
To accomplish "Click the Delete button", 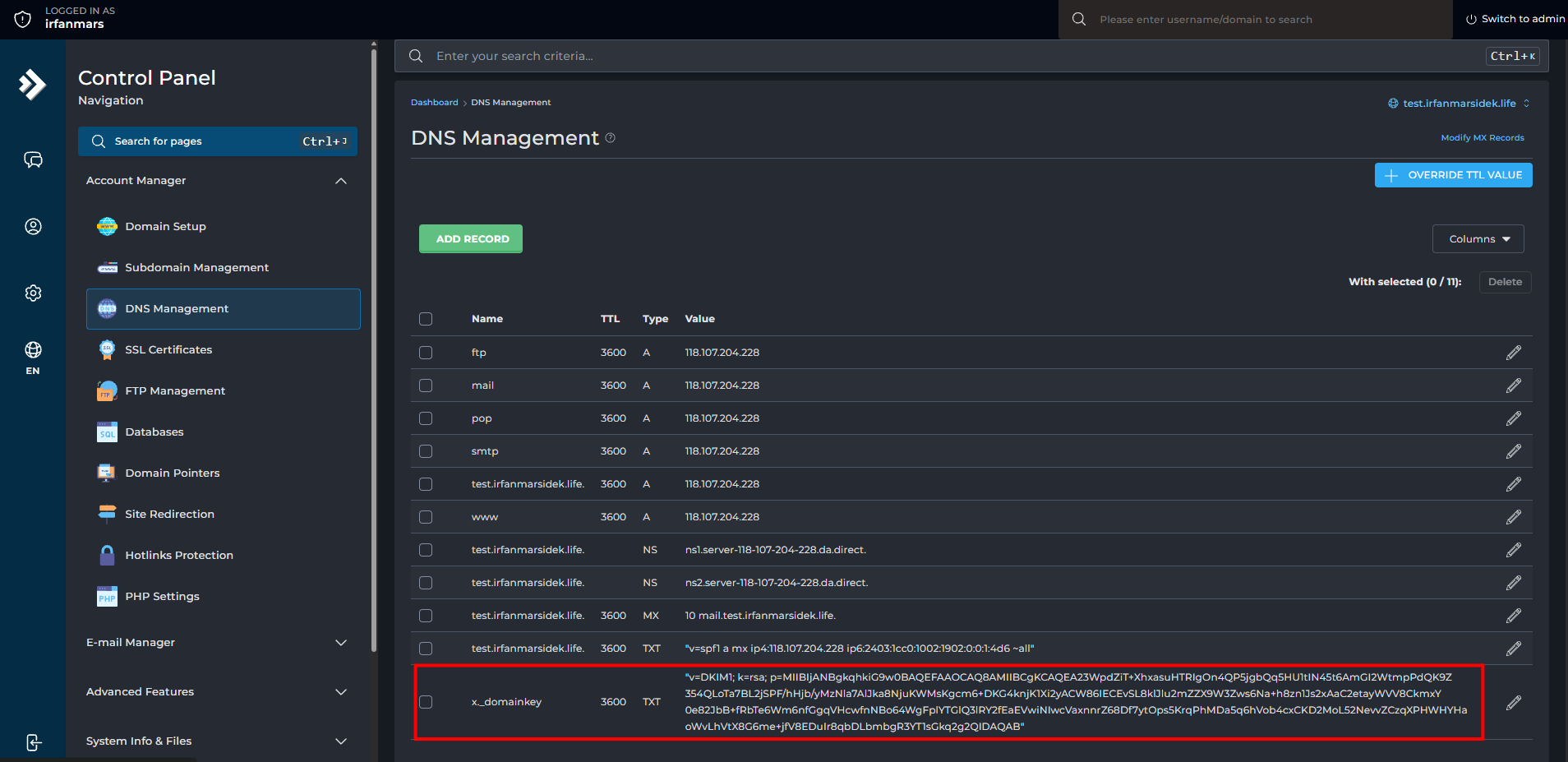I will coord(1505,282).
